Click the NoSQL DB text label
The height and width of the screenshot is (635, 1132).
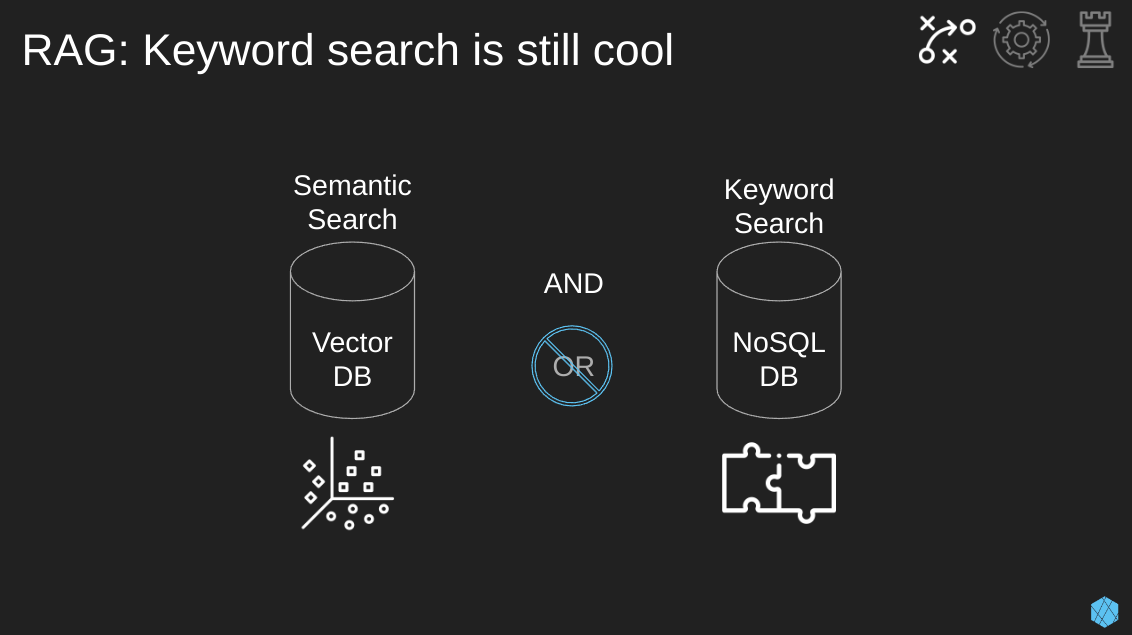click(x=779, y=359)
